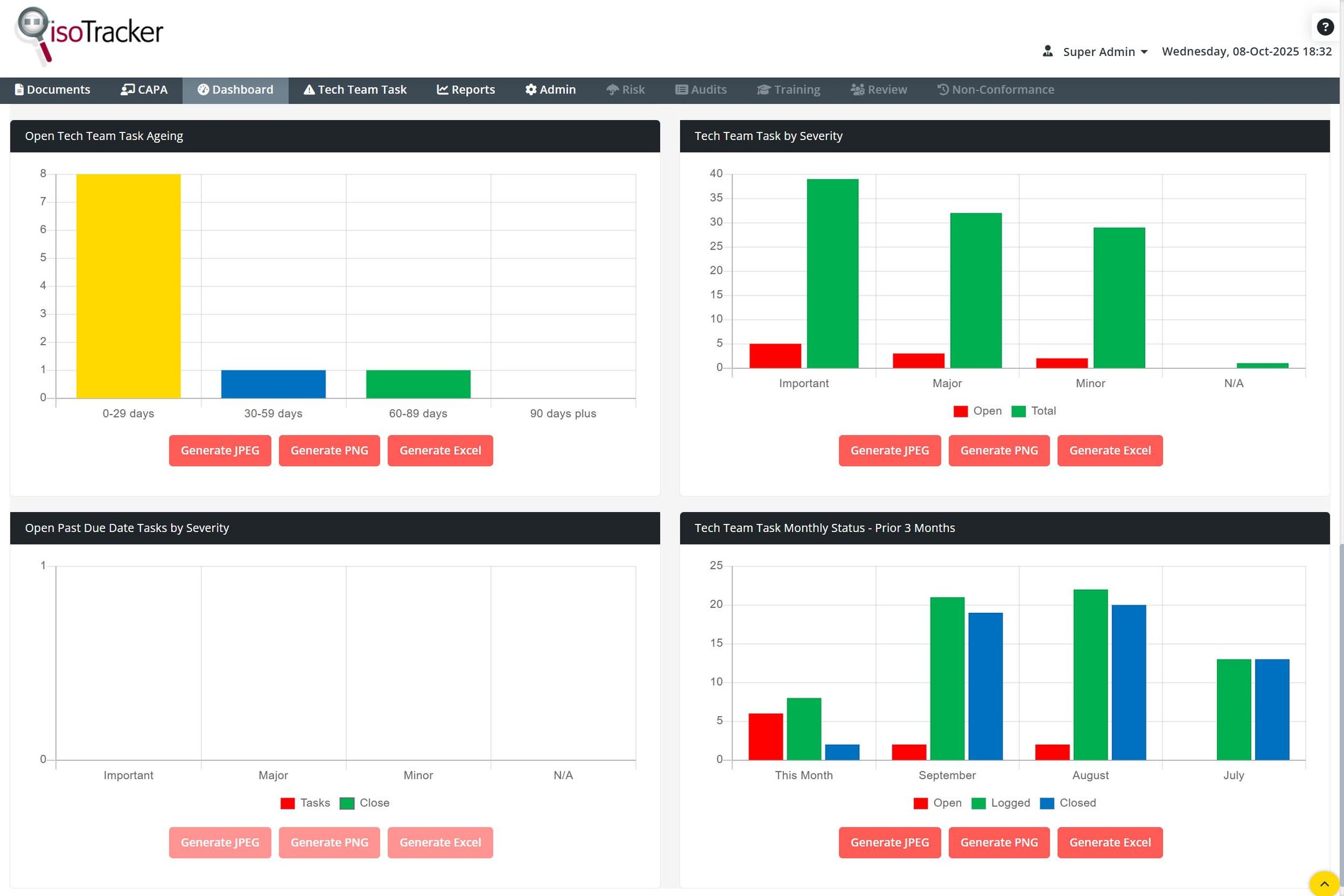The height and width of the screenshot is (896, 1344).
Task: Generate JPEG for Task Ageing chart
Action: click(x=220, y=450)
